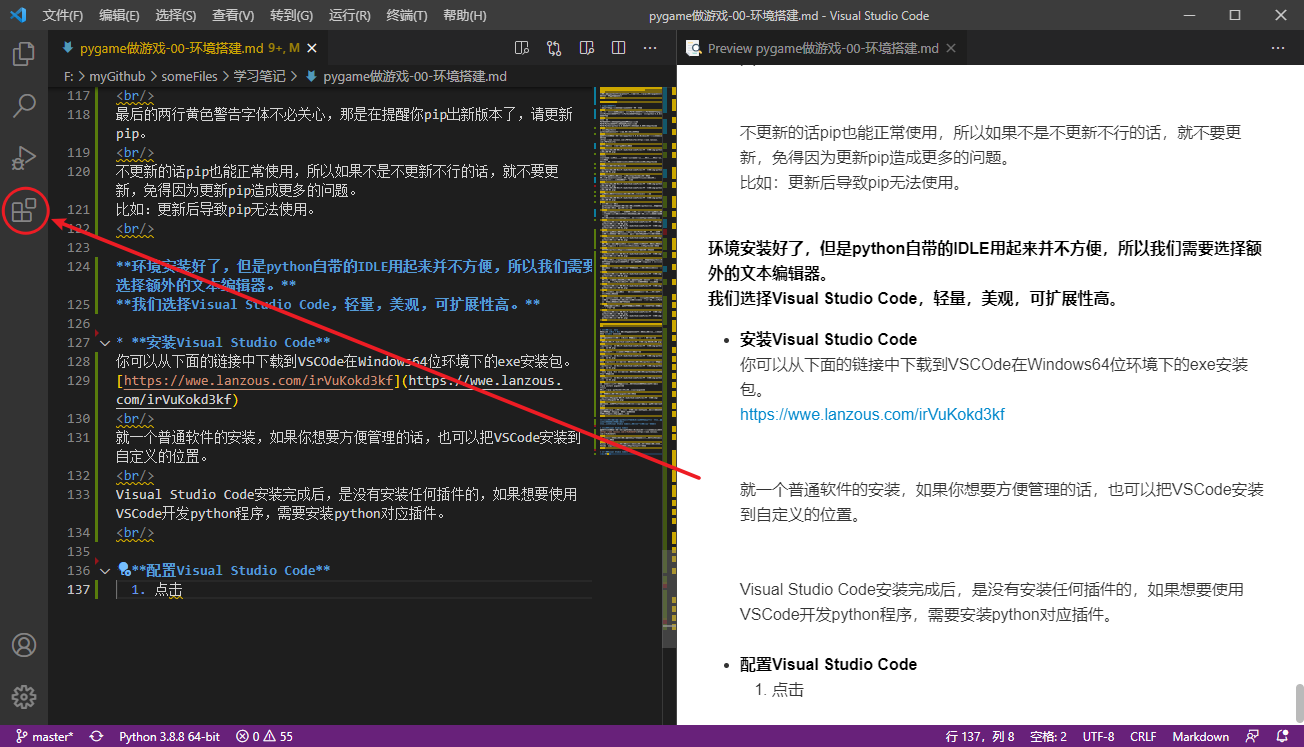Change indentation via 空格: 2
Viewport: 1304px width, 747px height.
(x=1048, y=737)
